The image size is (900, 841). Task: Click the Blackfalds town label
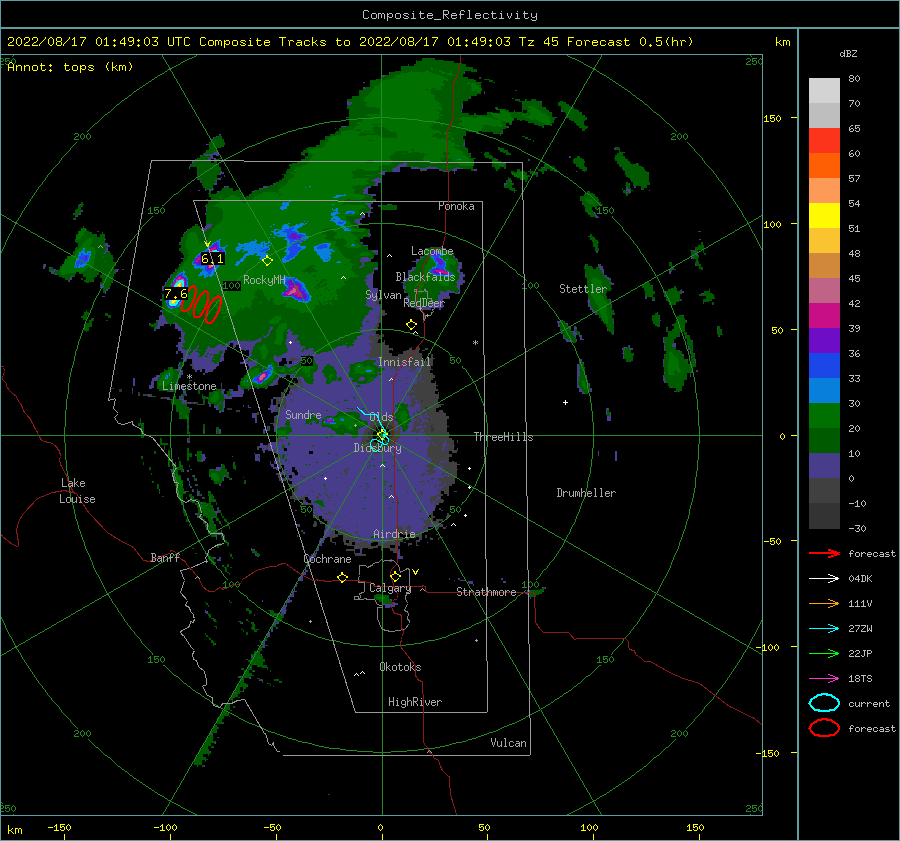click(425, 277)
